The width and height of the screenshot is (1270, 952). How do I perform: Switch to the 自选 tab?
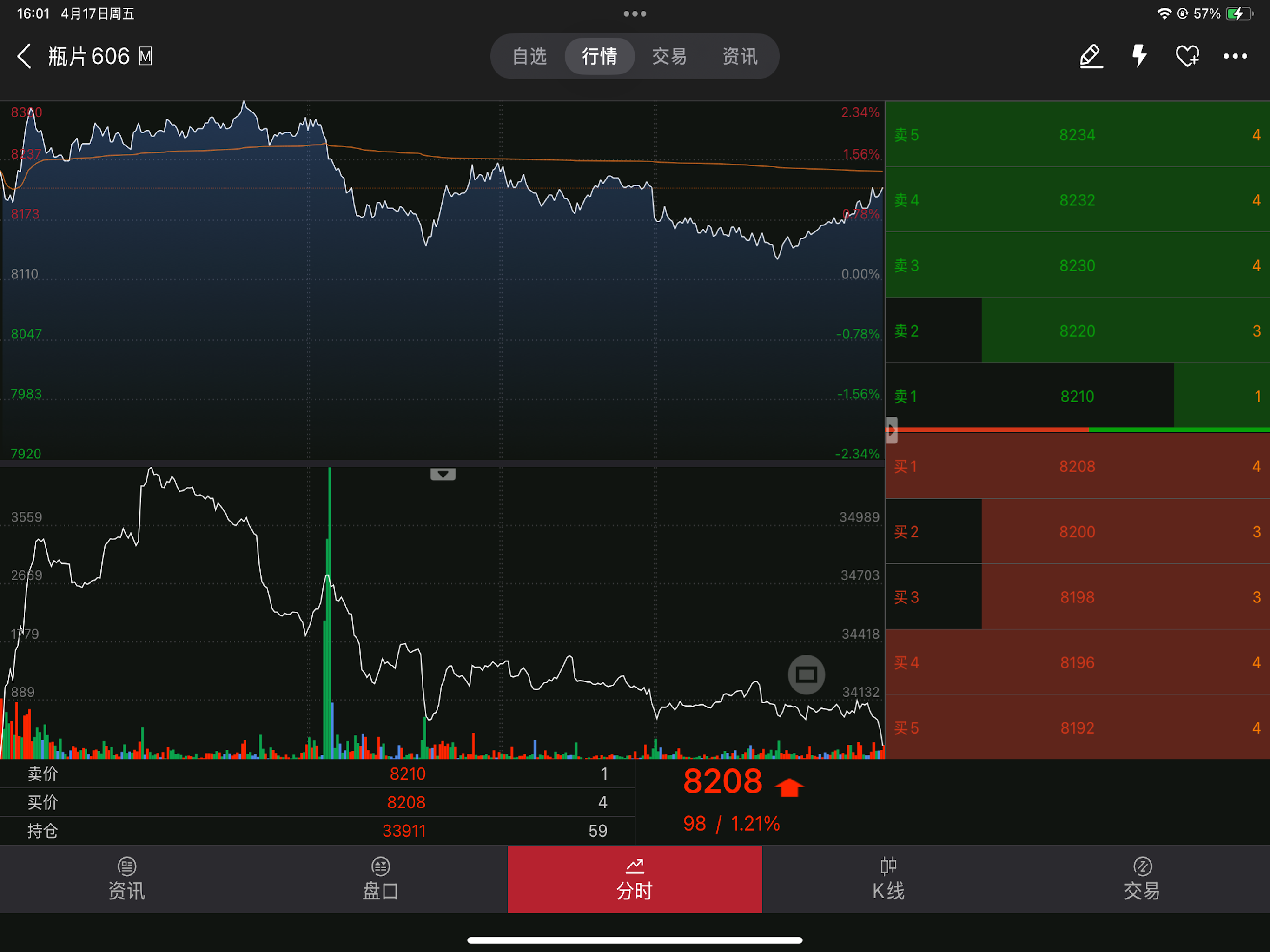(x=529, y=56)
